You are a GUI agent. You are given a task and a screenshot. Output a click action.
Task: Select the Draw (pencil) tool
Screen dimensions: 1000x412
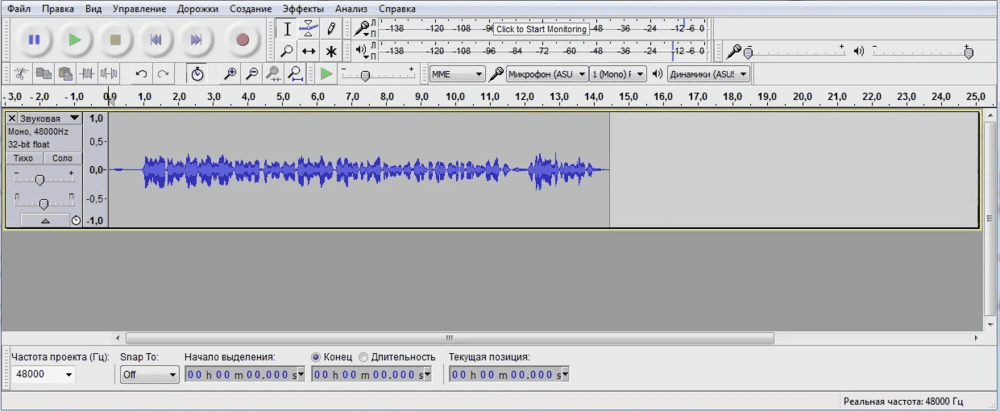(330, 29)
